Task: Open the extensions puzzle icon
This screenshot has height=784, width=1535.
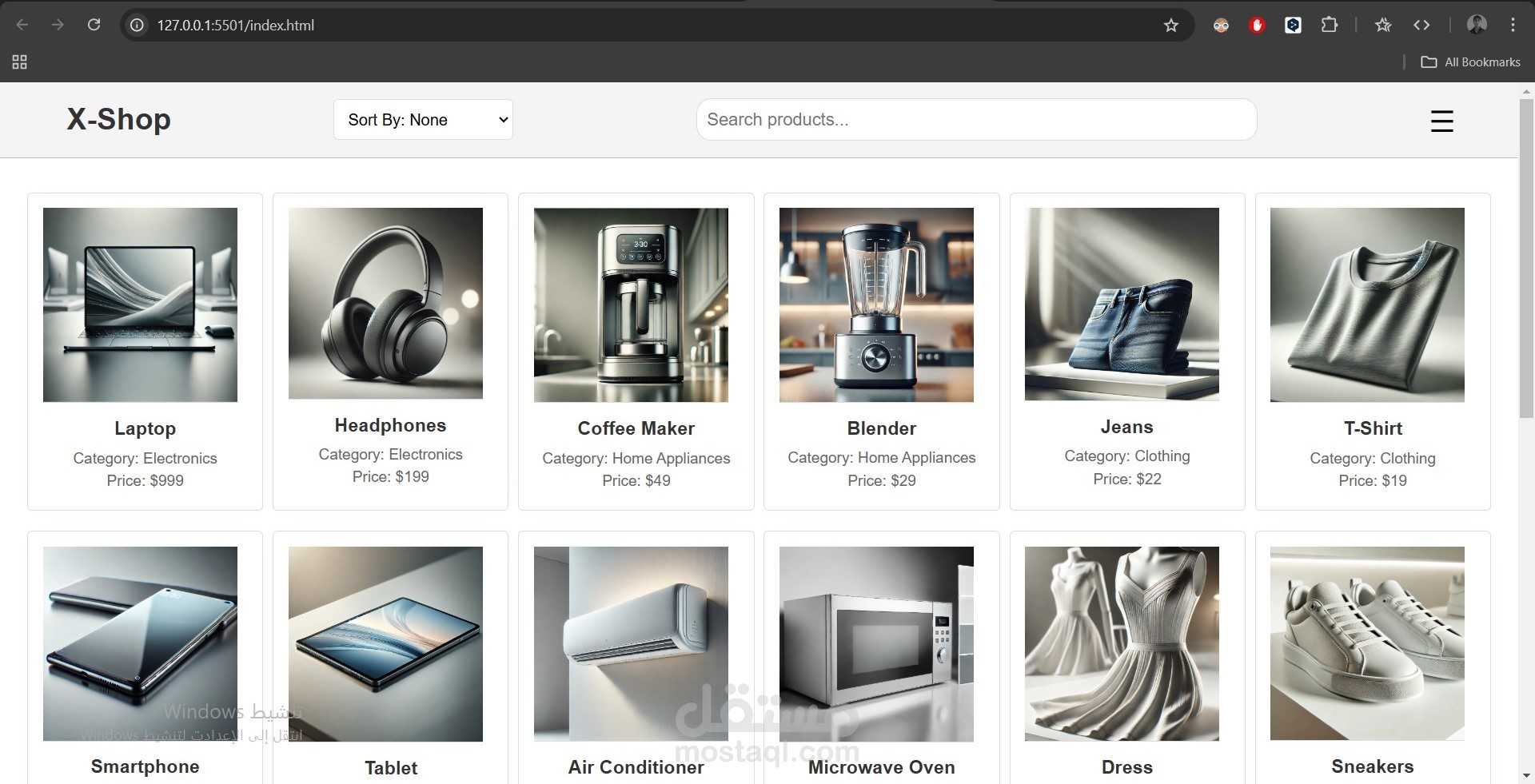Action: click(1329, 25)
